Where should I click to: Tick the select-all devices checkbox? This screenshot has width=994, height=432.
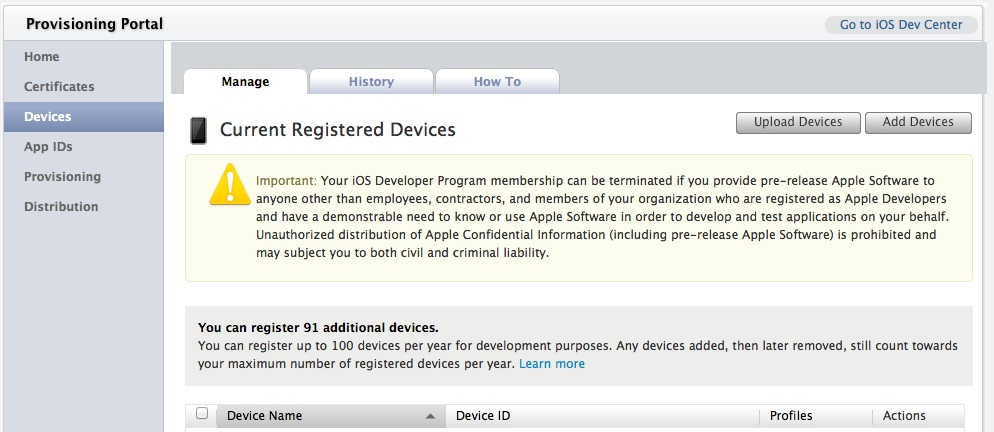click(202, 414)
